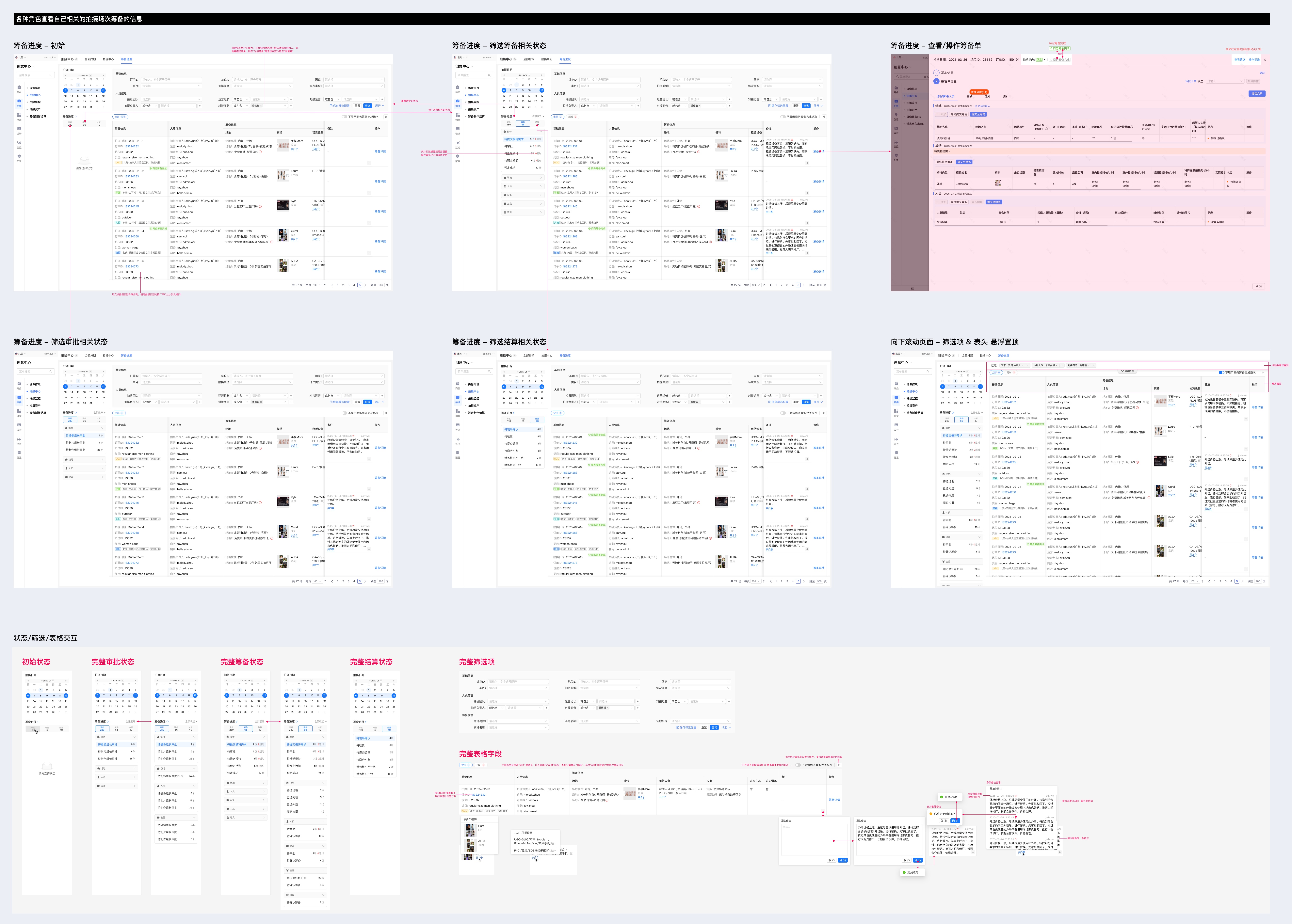1292x924 pixels.
Task: Switch to 全部排期 tab in 初始 frame
Action: click(90, 59)
